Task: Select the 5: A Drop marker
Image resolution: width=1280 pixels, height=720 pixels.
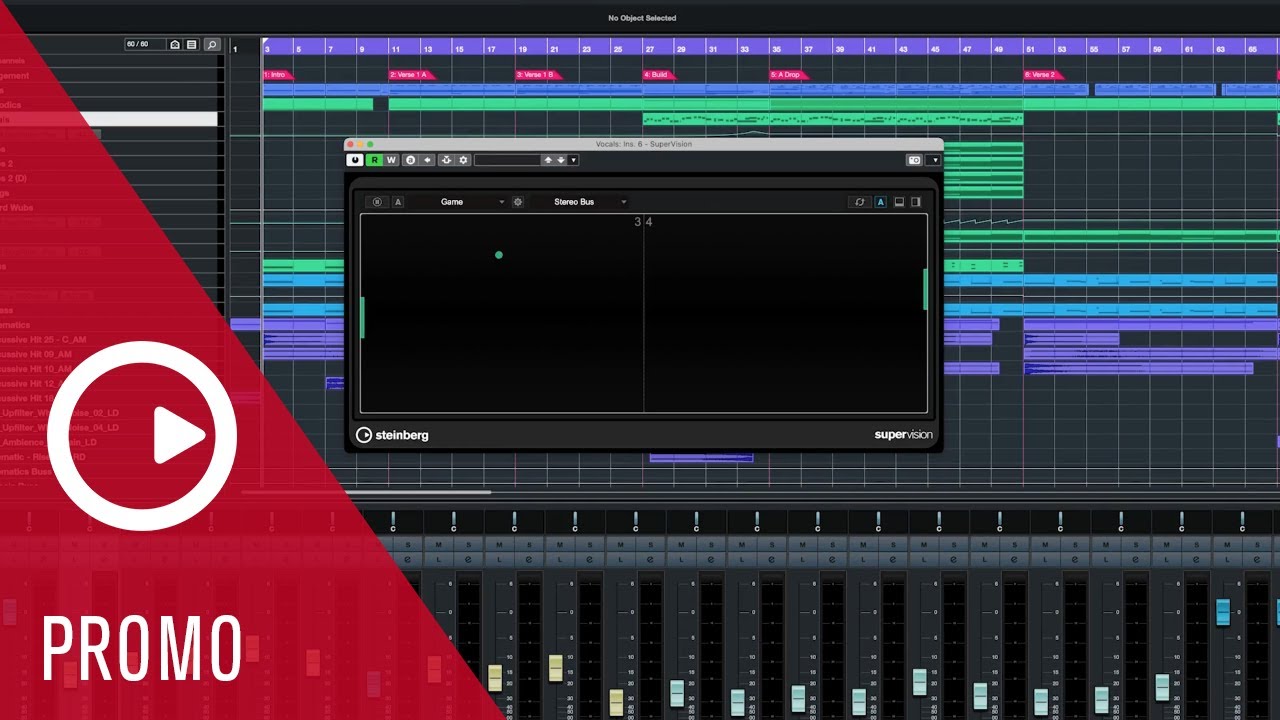Action: [x=788, y=75]
